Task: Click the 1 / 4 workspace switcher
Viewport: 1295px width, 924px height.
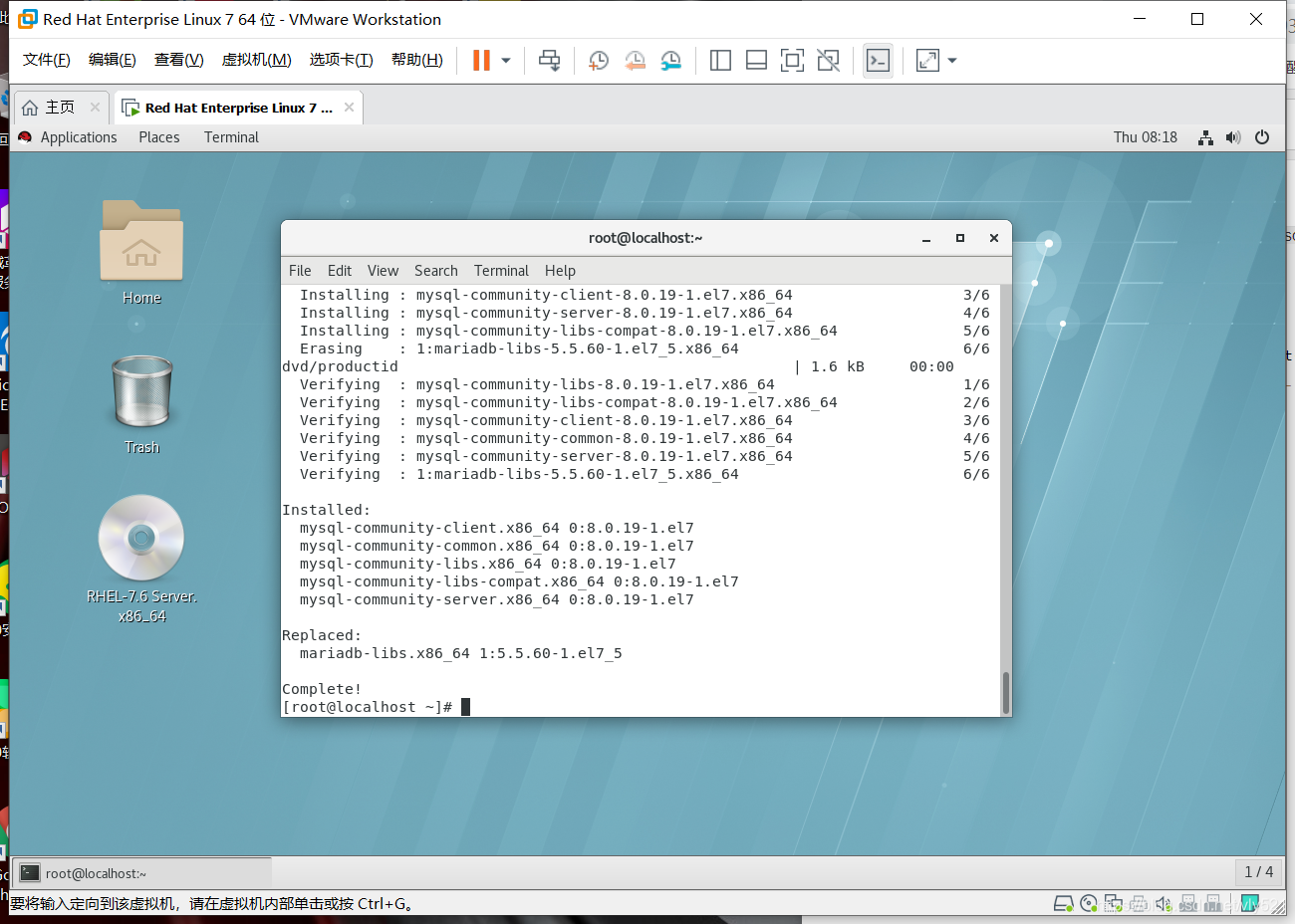Action: (x=1259, y=872)
